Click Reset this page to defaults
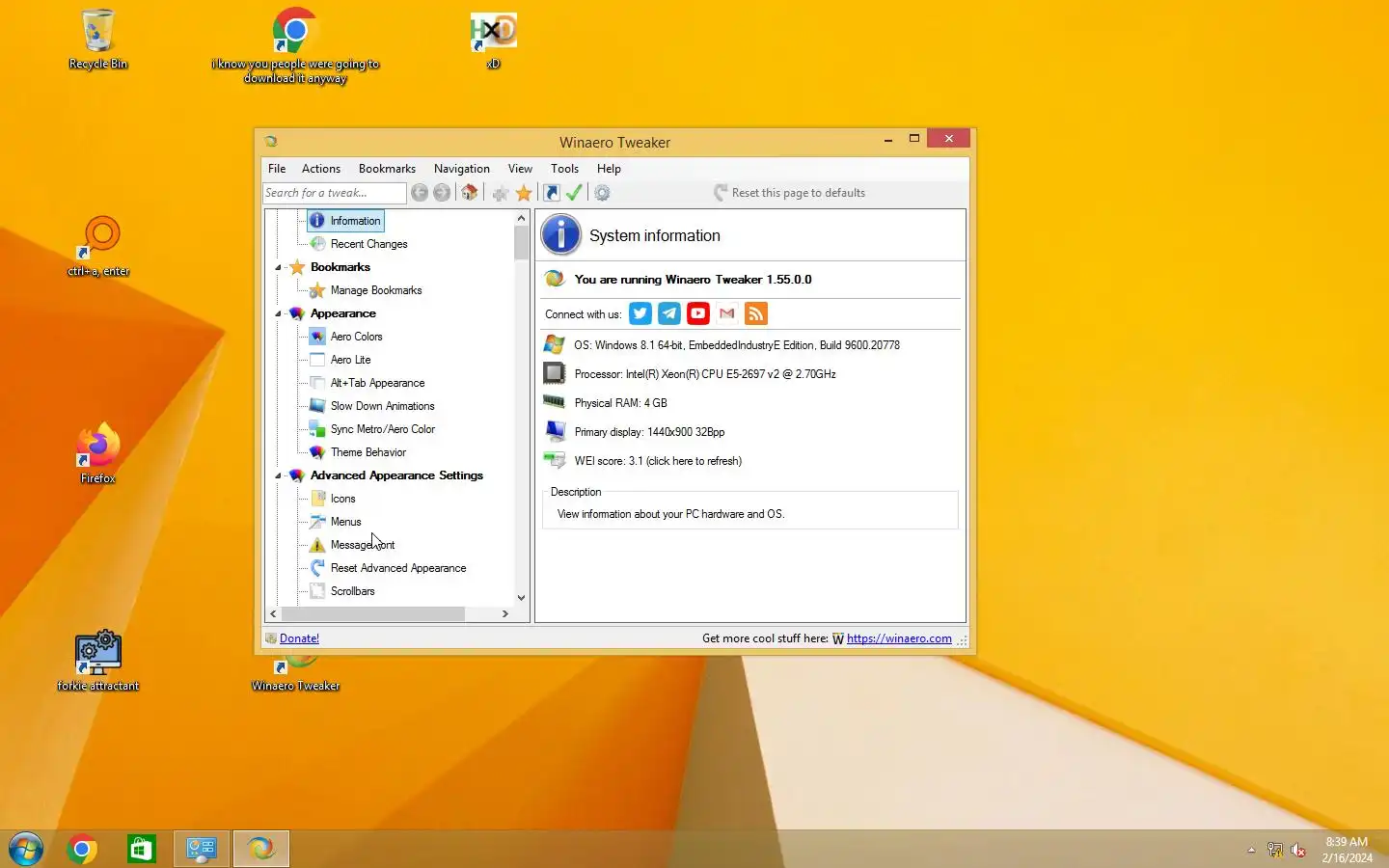The height and width of the screenshot is (868, 1389). tap(789, 193)
